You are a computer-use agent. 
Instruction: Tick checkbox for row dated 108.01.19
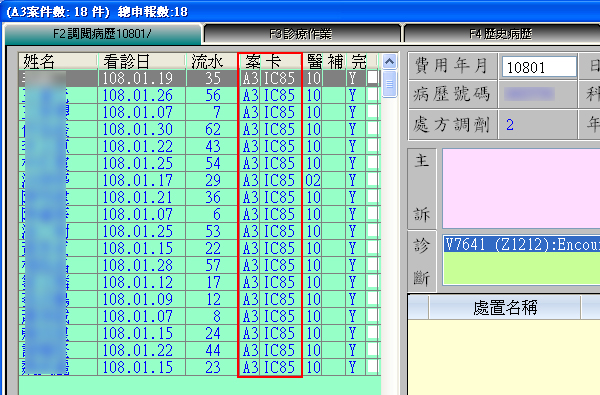click(372, 78)
